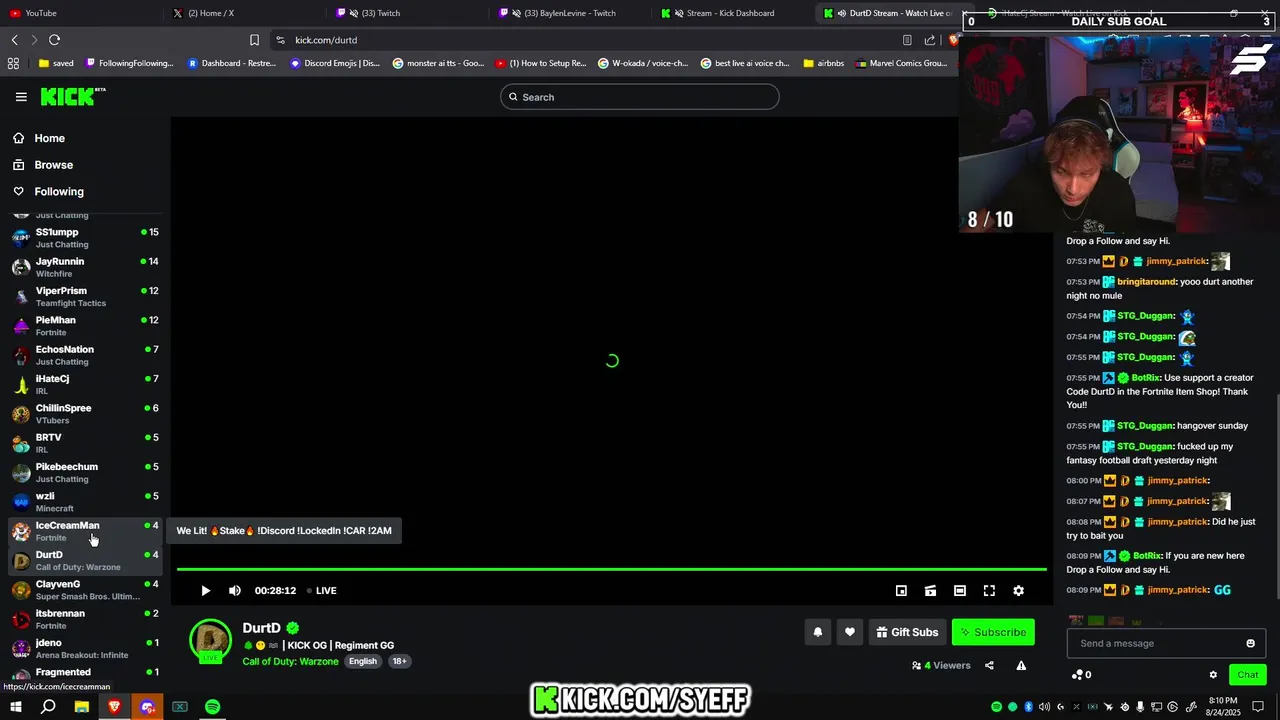Screen dimensions: 1280x720
Task: Open BRTV channel in sidebar
Action: click(85, 443)
